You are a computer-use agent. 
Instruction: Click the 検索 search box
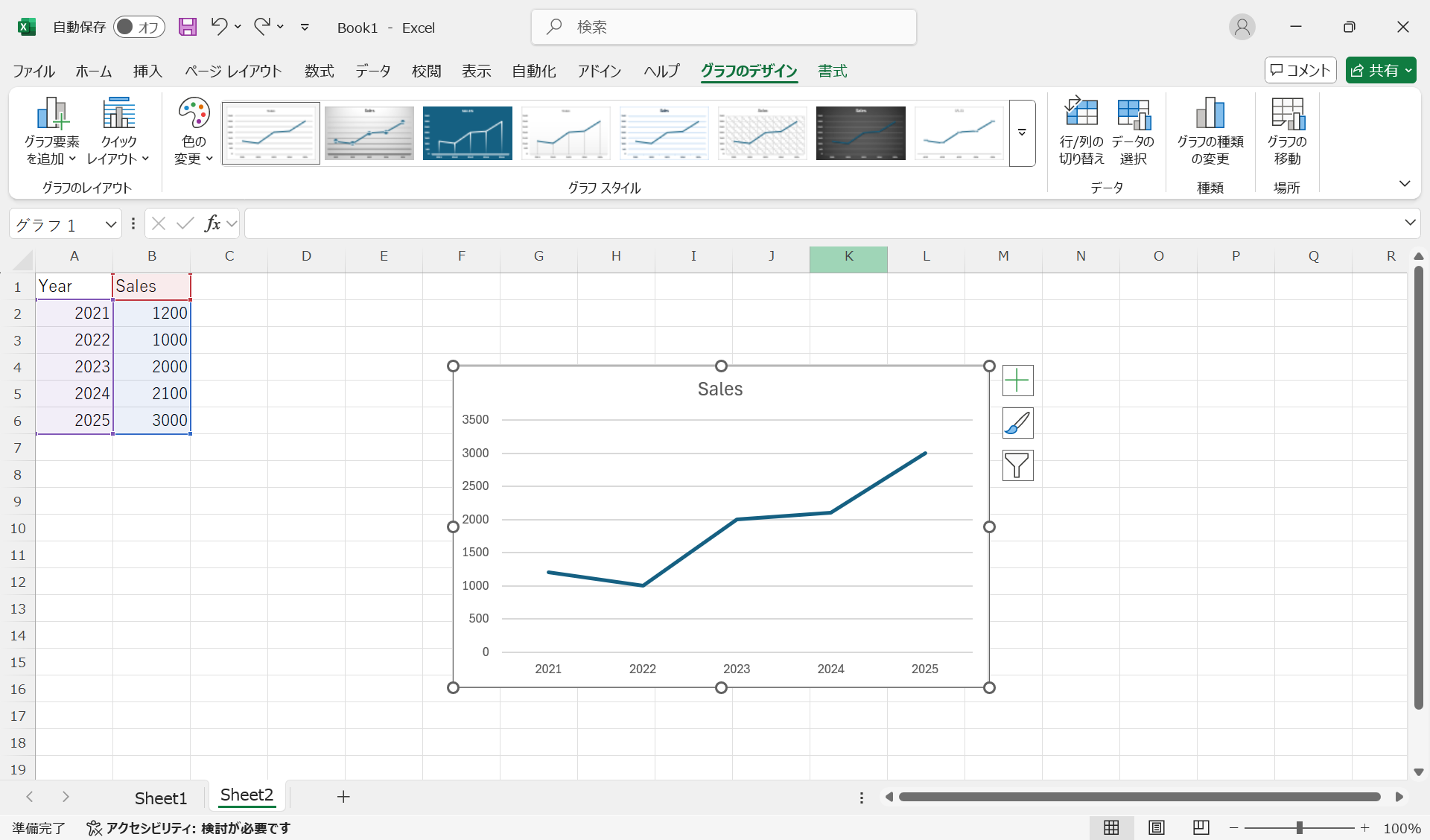pyautogui.click(x=722, y=27)
